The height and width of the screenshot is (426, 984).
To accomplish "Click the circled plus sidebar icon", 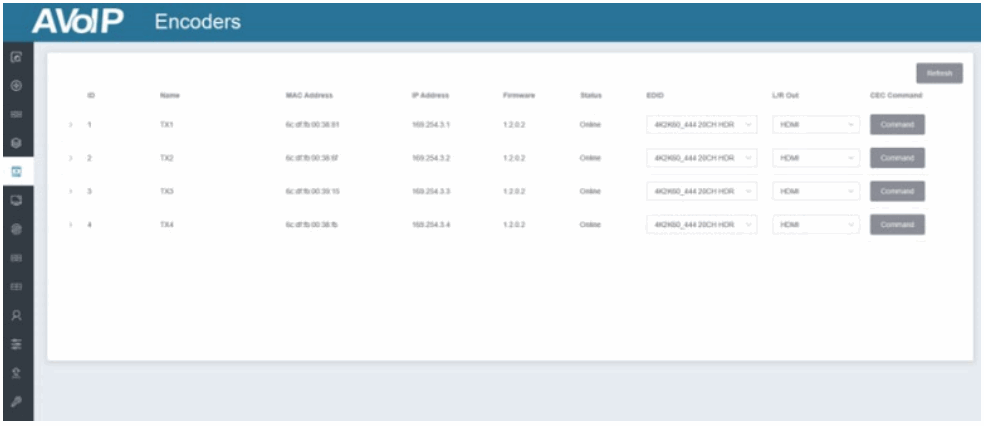I will click(x=17, y=86).
